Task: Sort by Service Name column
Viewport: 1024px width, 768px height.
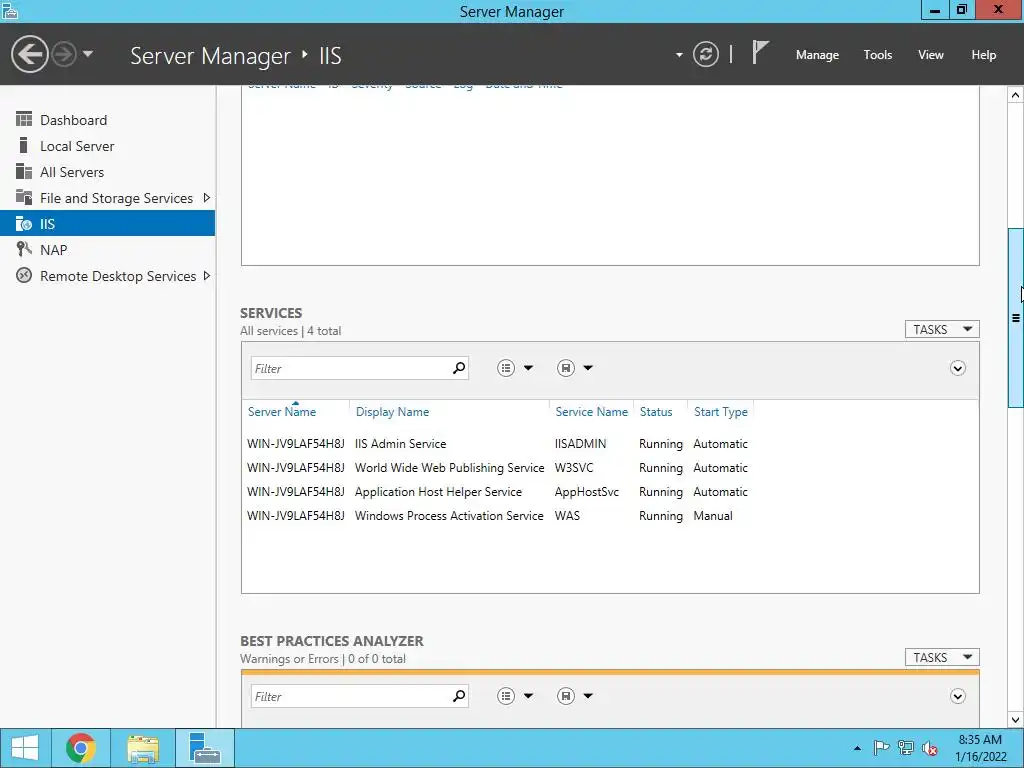Action: click(591, 411)
